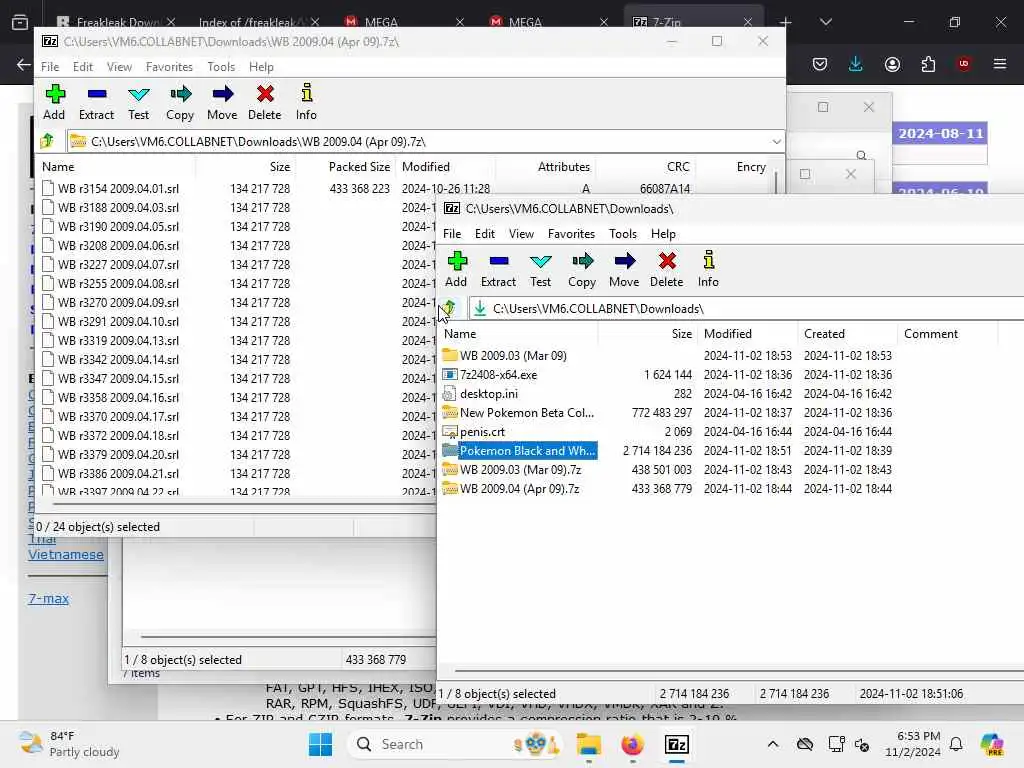1024x768 pixels.
Task: Expand the archive window address path dropdown
Action: (x=776, y=142)
